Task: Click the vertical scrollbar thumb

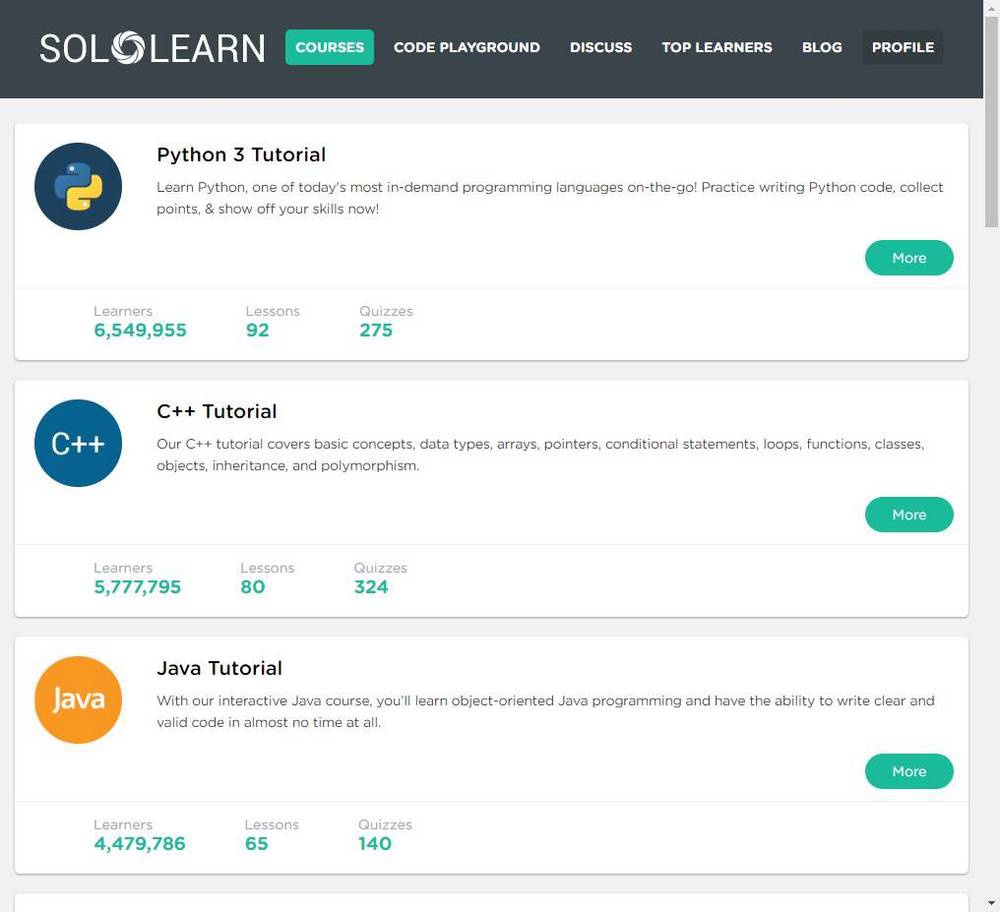Action: [991, 122]
